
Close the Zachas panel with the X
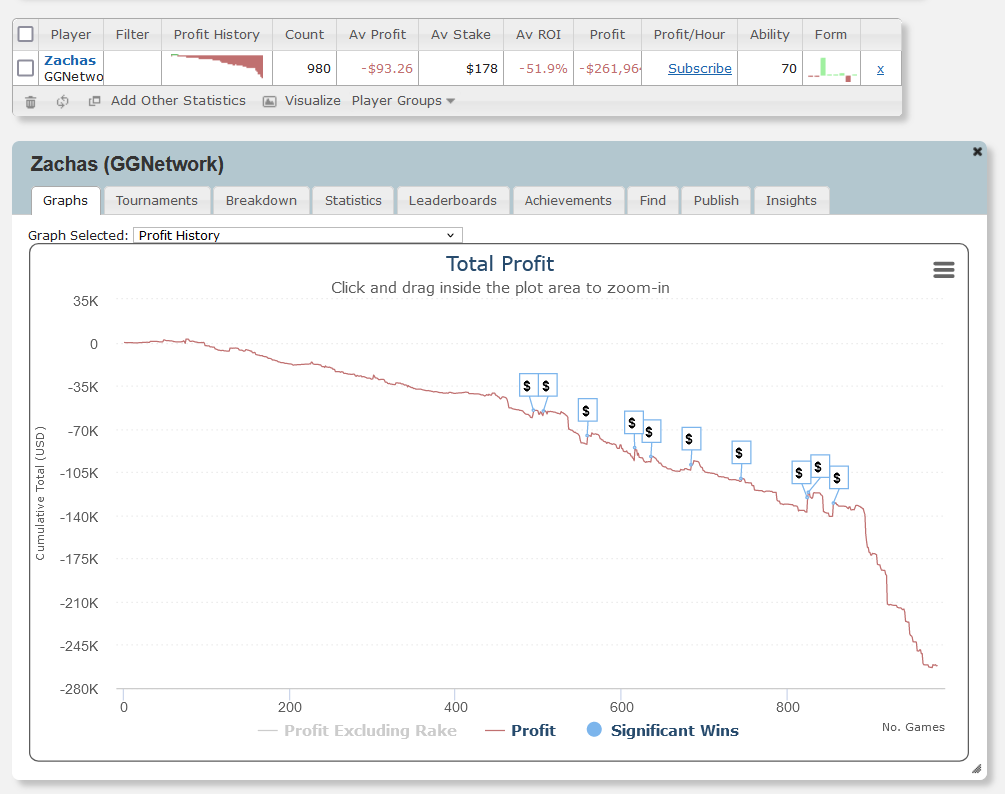(x=977, y=152)
